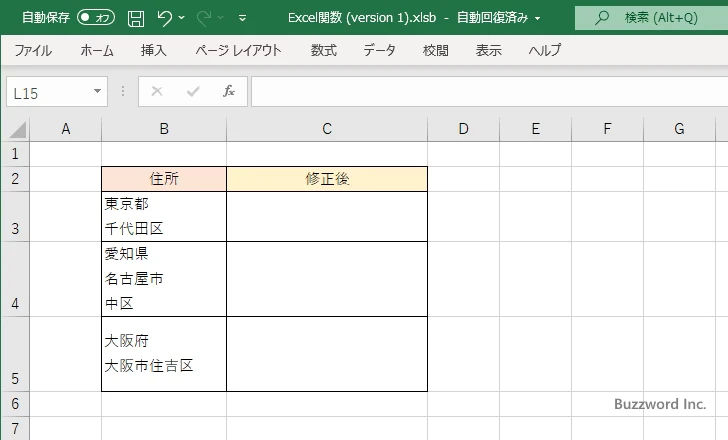The image size is (728, 440).
Task: Open the Redo history dropdown arrow
Action: [221, 18]
